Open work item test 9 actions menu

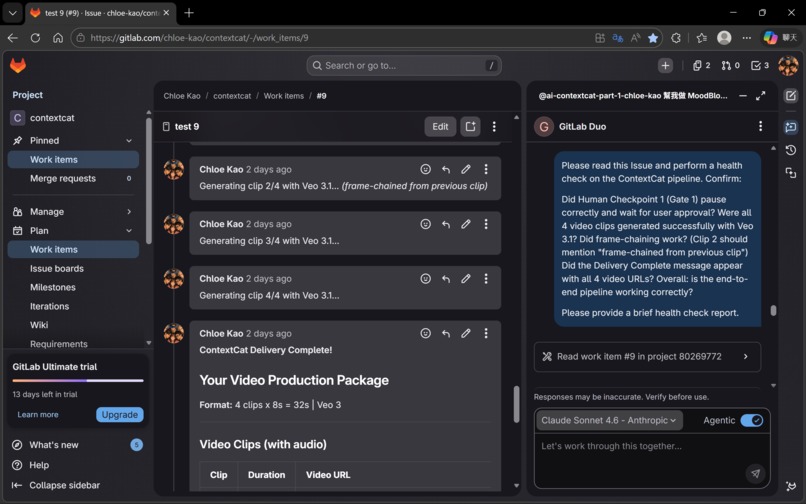point(494,127)
